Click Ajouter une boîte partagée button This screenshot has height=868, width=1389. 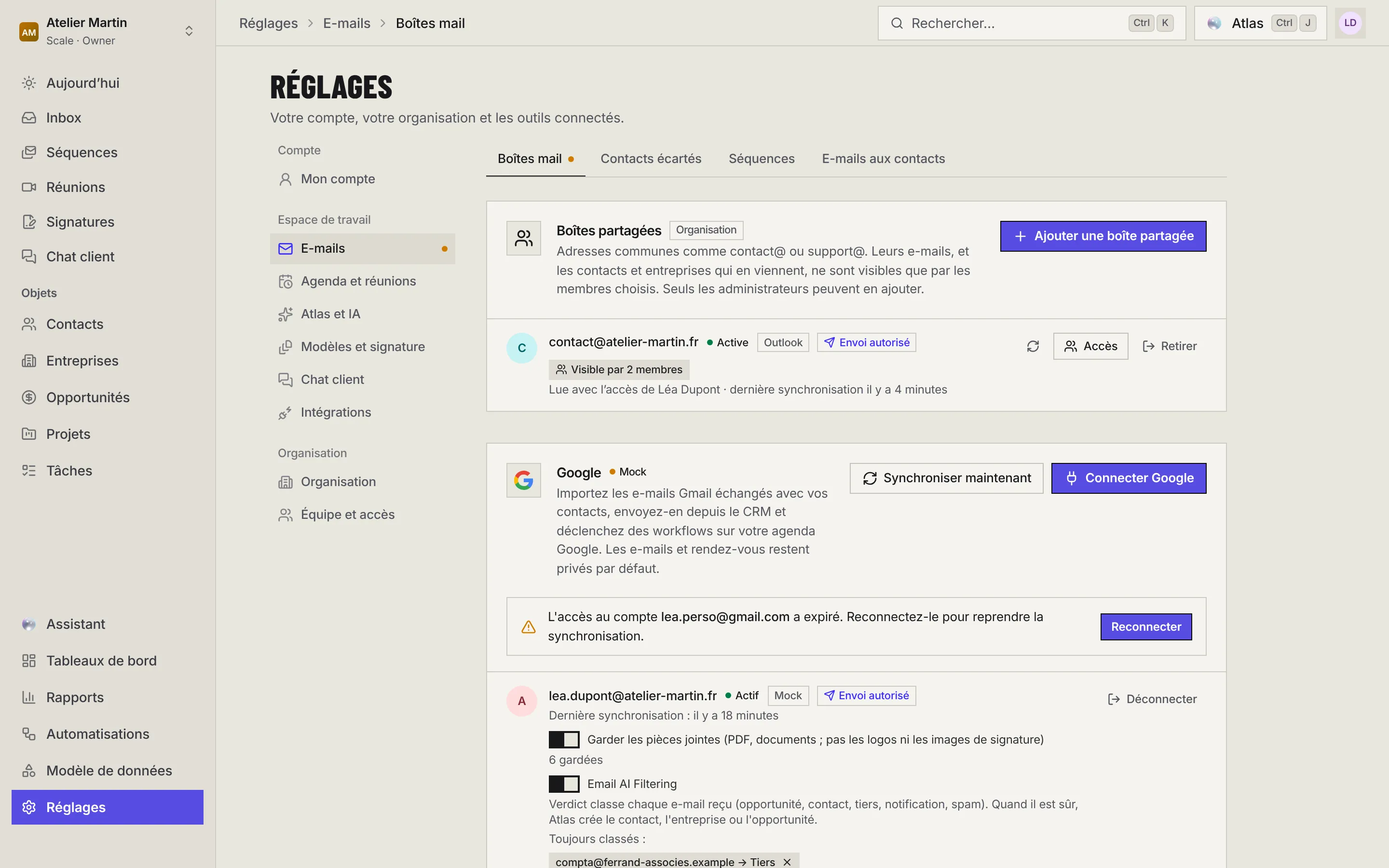pos(1103,236)
